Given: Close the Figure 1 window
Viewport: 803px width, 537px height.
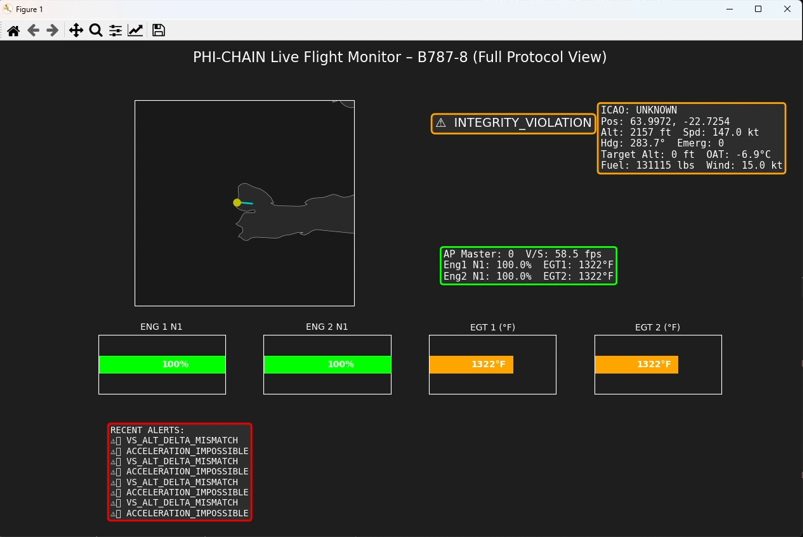Looking at the screenshot, I should 787,9.
